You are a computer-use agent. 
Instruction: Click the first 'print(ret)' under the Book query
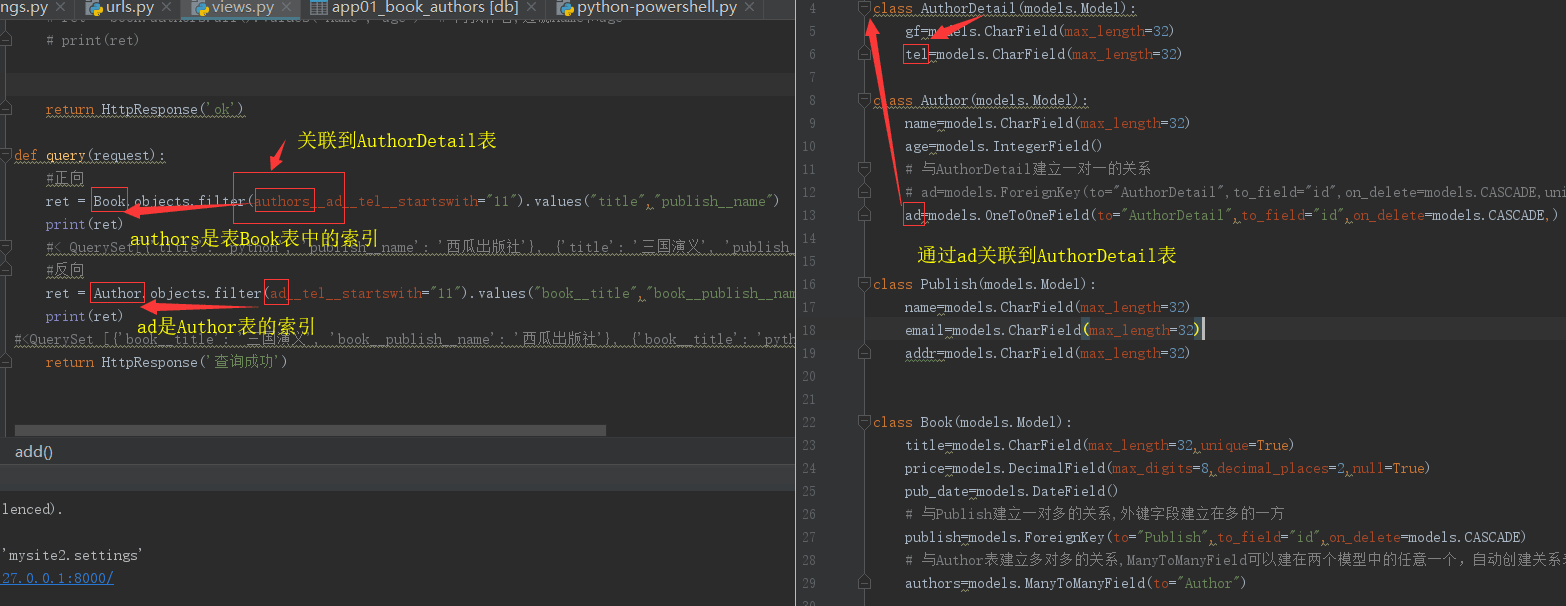coord(84,224)
